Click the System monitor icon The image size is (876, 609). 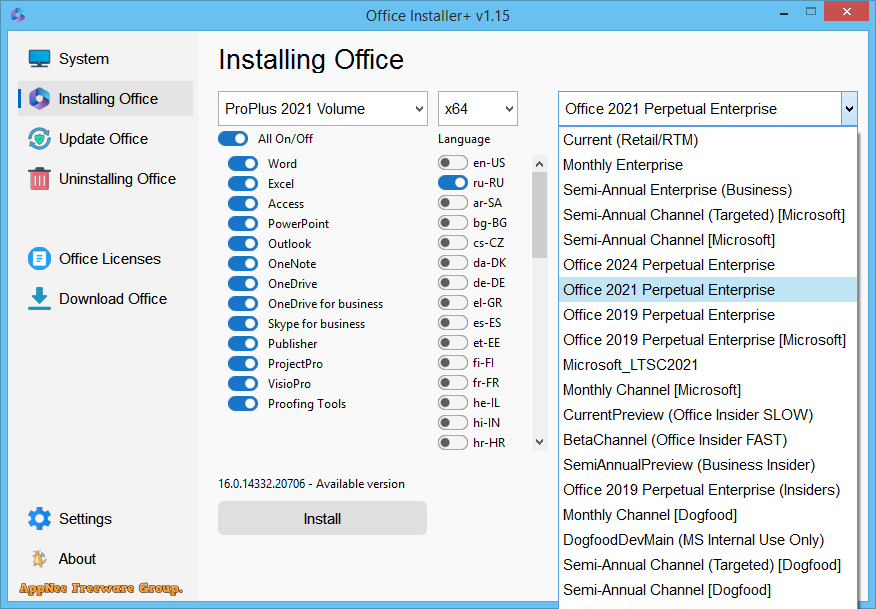[x=39, y=59]
